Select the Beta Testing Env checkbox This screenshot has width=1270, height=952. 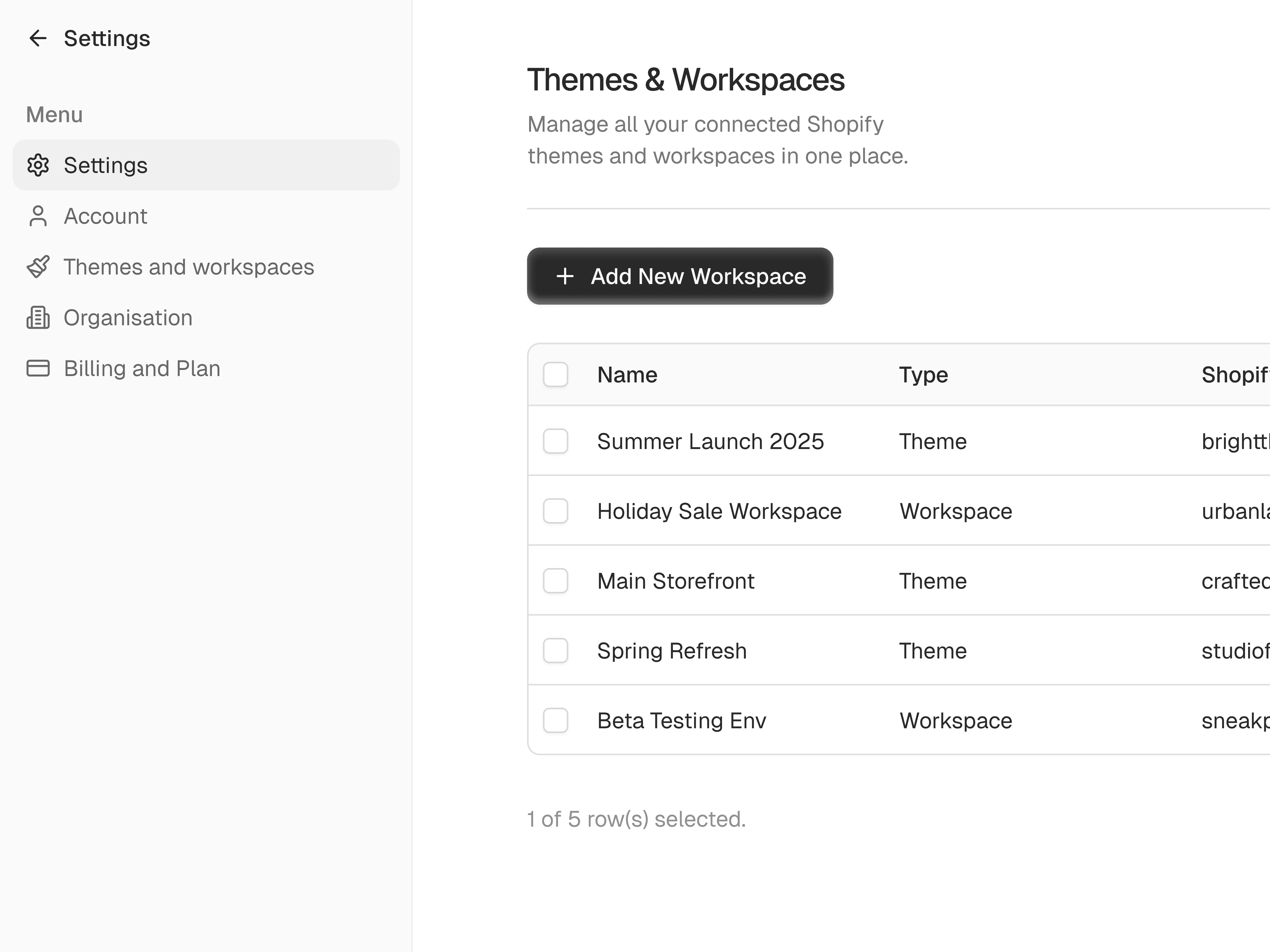click(555, 721)
